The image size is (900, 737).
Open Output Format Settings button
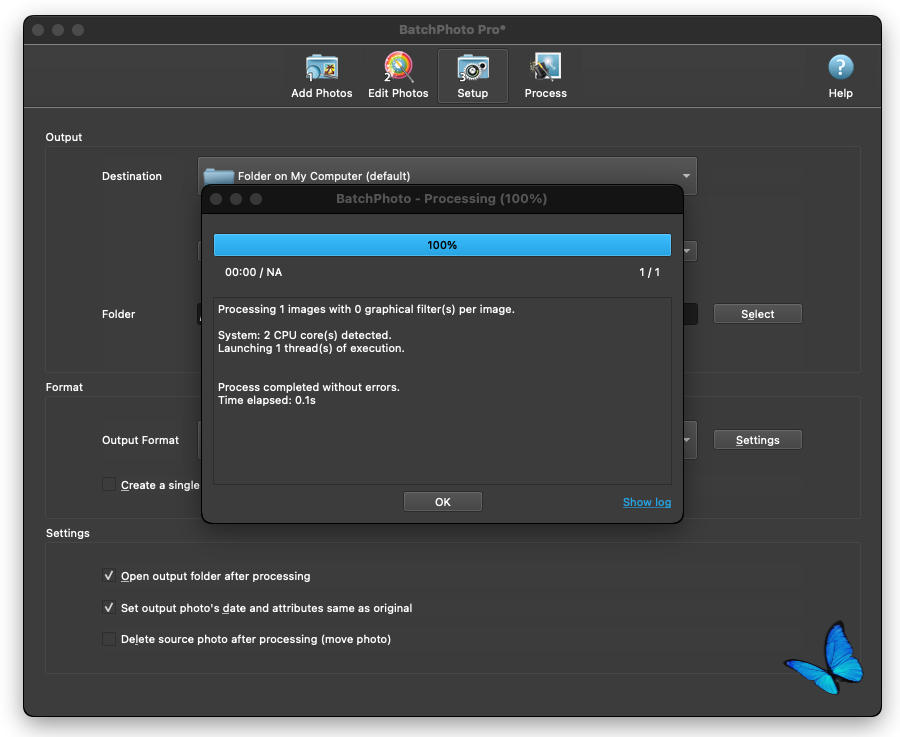point(758,440)
